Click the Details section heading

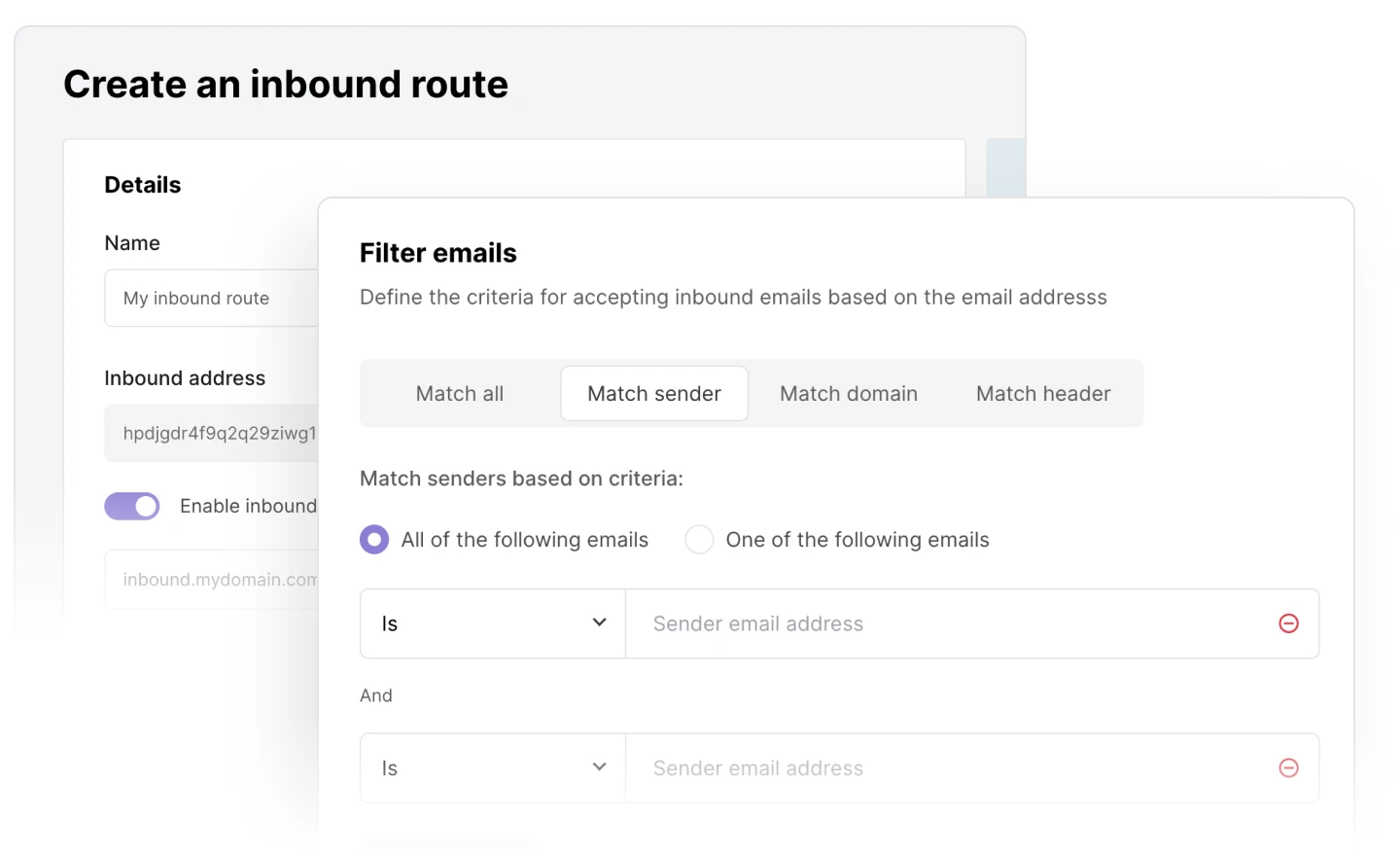143,185
